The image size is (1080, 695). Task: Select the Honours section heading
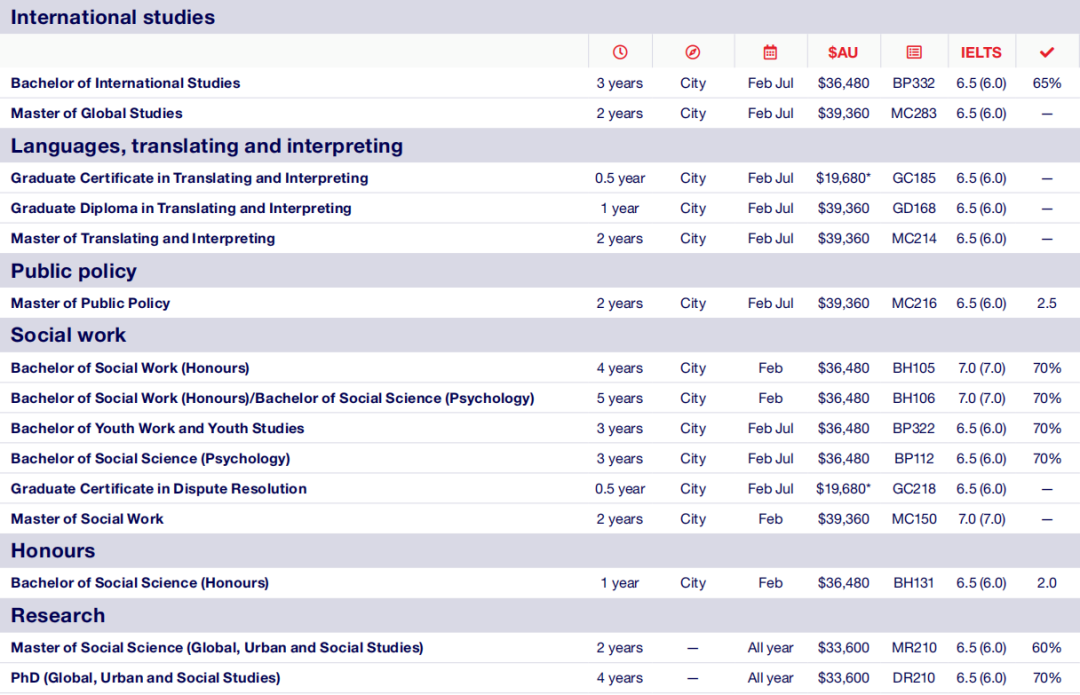(53, 551)
